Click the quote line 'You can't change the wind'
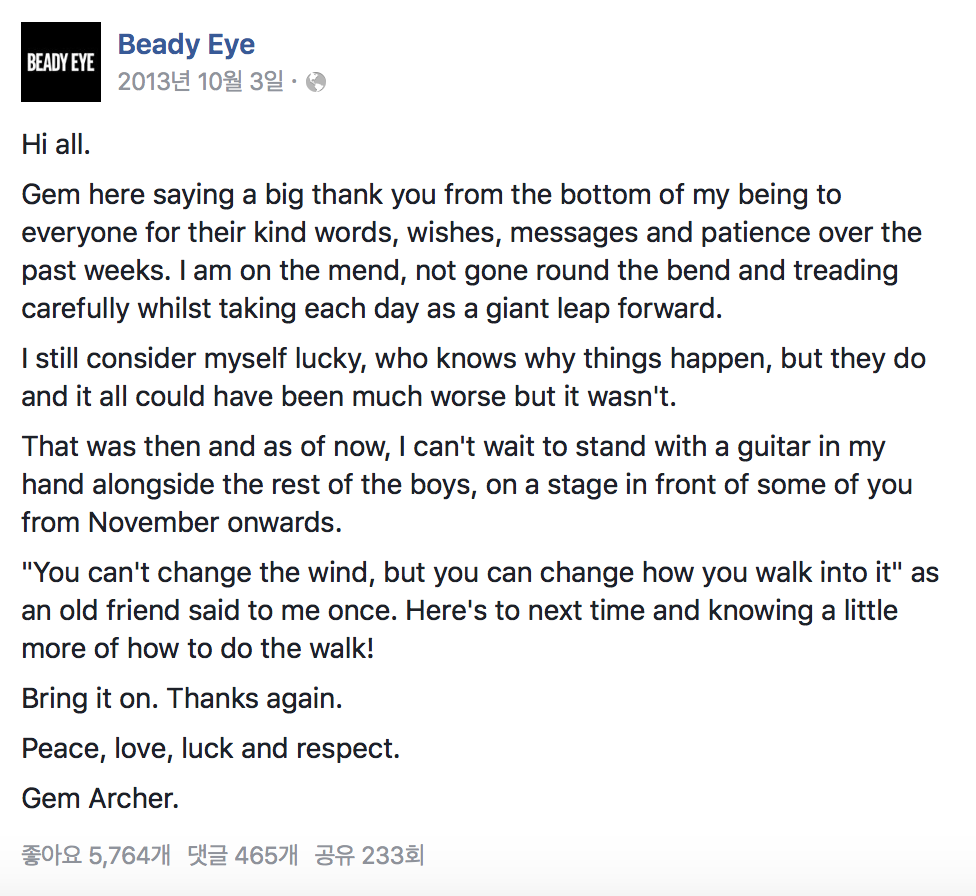976x896 pixels. click(480, 572)
